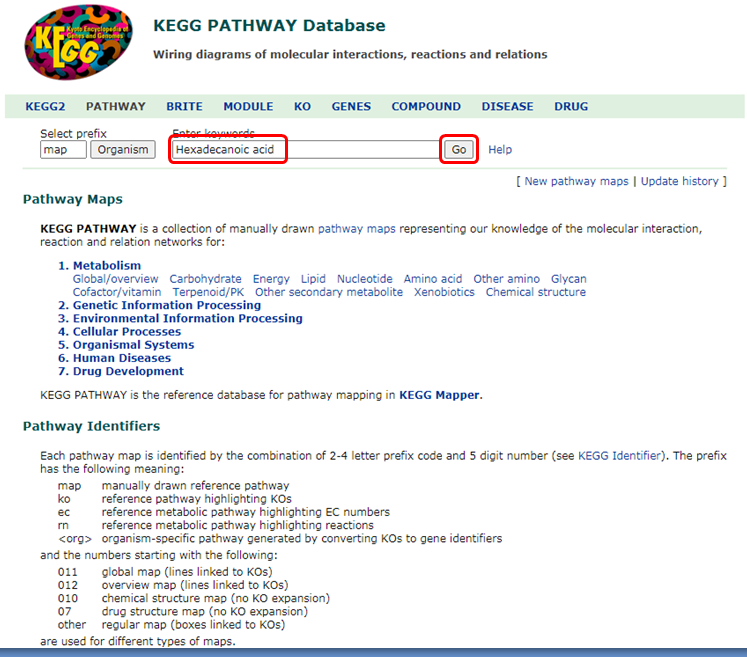Open the KEGG2 menu item
747x657 pixels.
click(44, 107)
